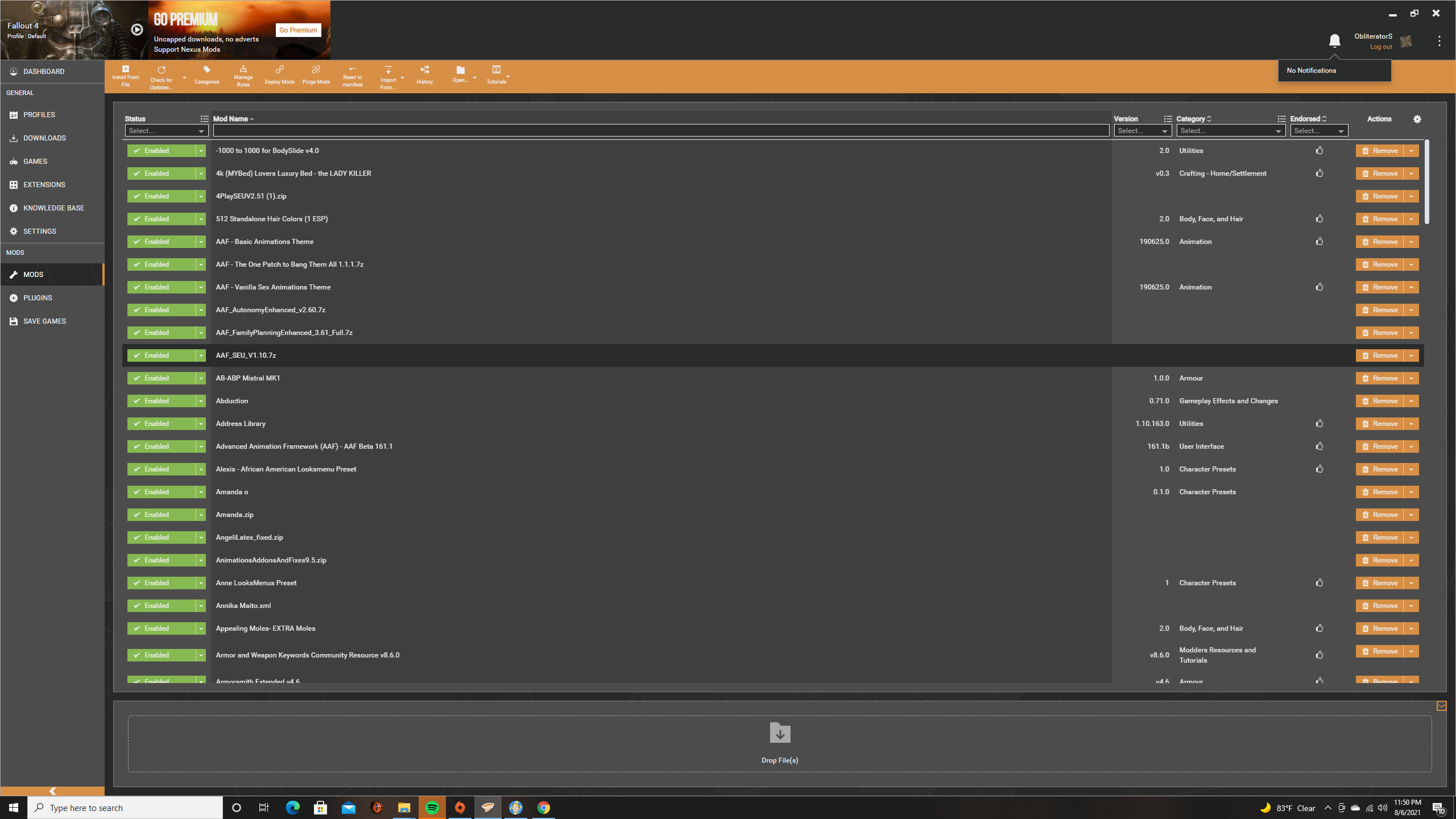
Task: Collapse the dropzone panel icon
Action: click(x=1441, y=706)
